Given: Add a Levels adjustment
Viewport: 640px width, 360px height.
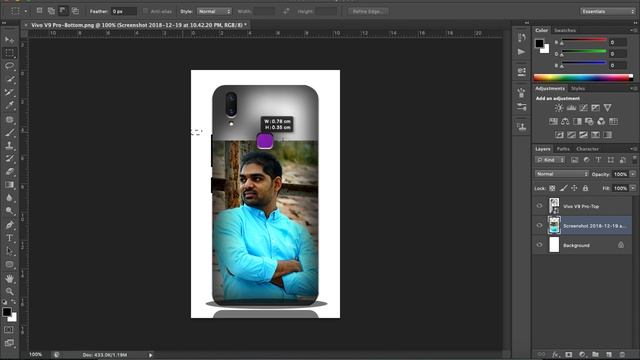Looking at the screenshot, I should pos(571,108).
